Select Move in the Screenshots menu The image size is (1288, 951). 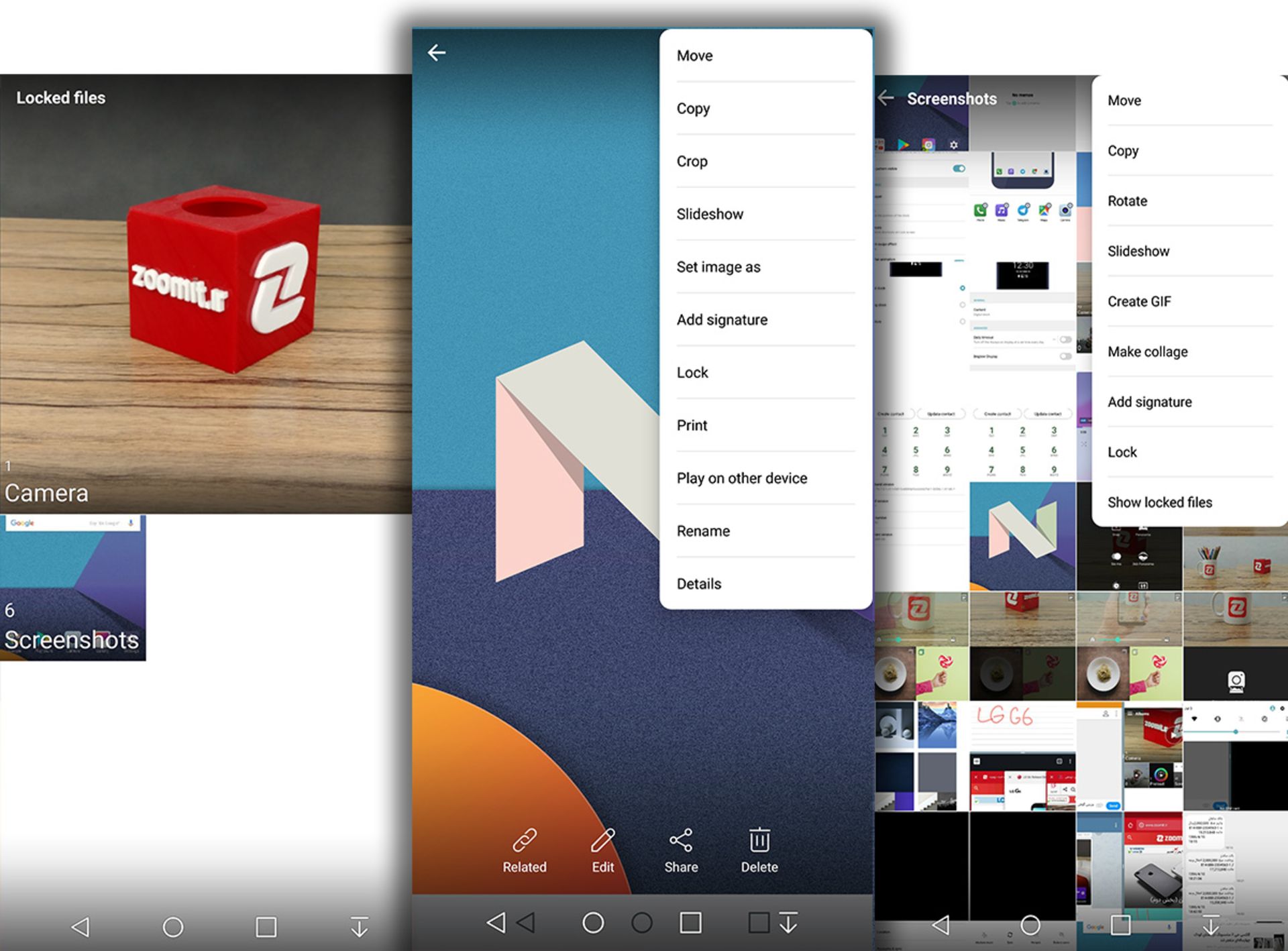pyautogui.click(x=1189, y=101)
